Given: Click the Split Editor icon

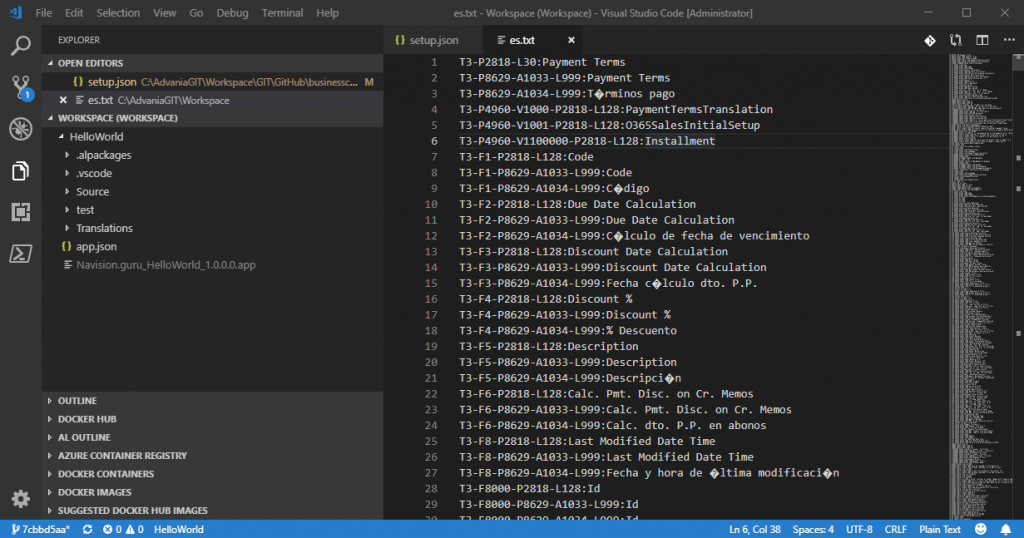Looking at the screenshot, I should coord(982,40).
